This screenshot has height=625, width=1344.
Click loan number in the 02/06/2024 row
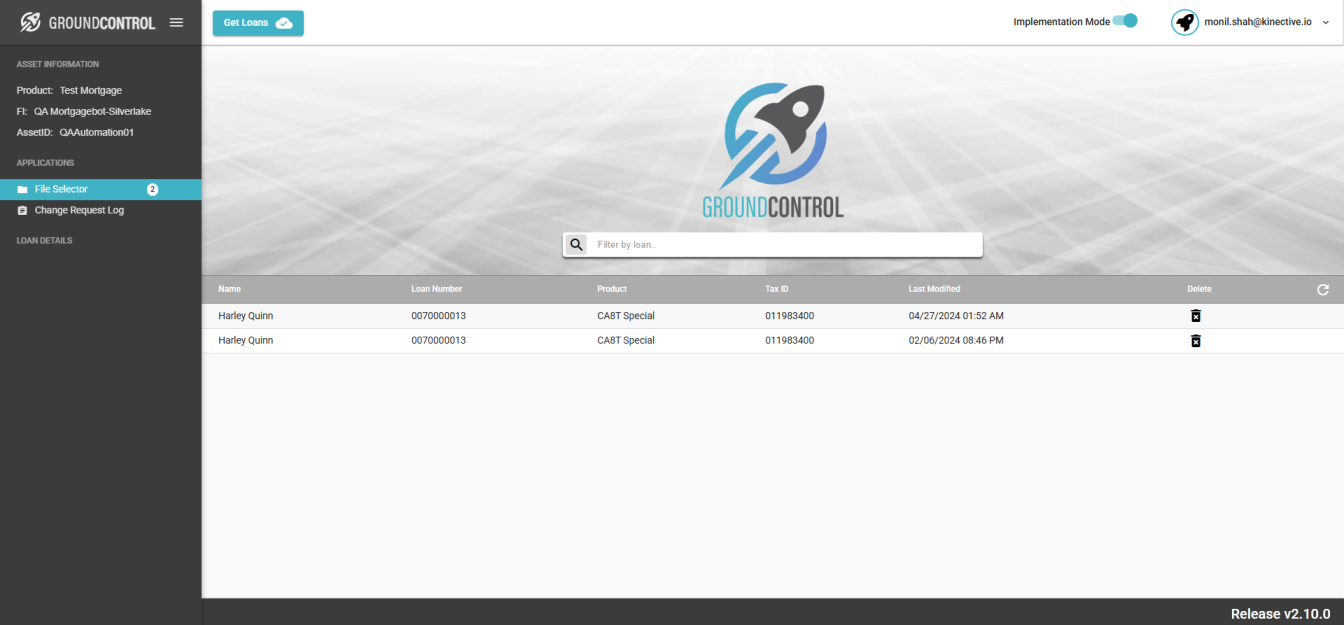(x=438, y=341)
